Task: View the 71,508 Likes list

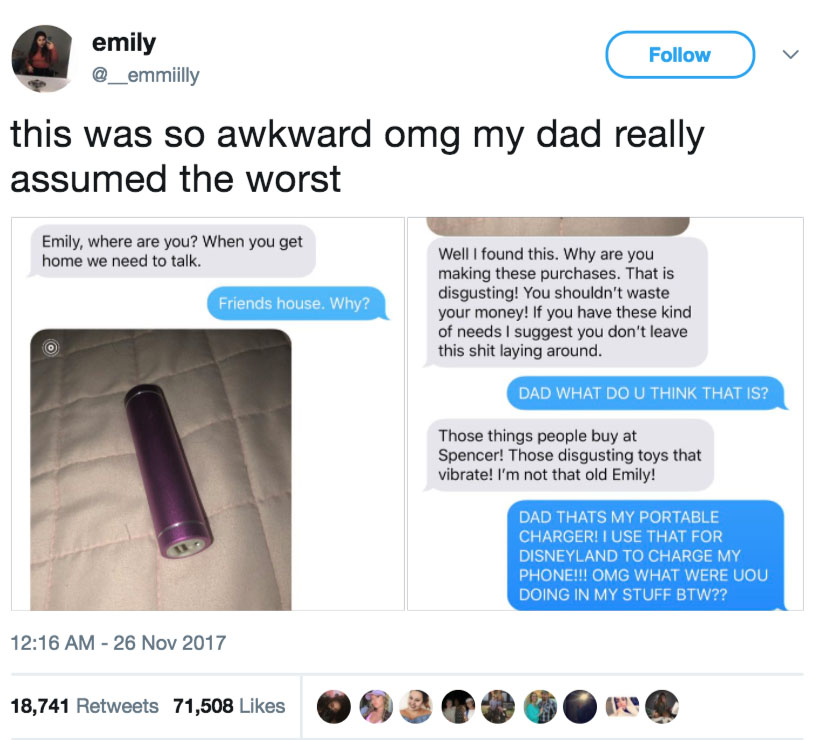Action: click(229, 706)
